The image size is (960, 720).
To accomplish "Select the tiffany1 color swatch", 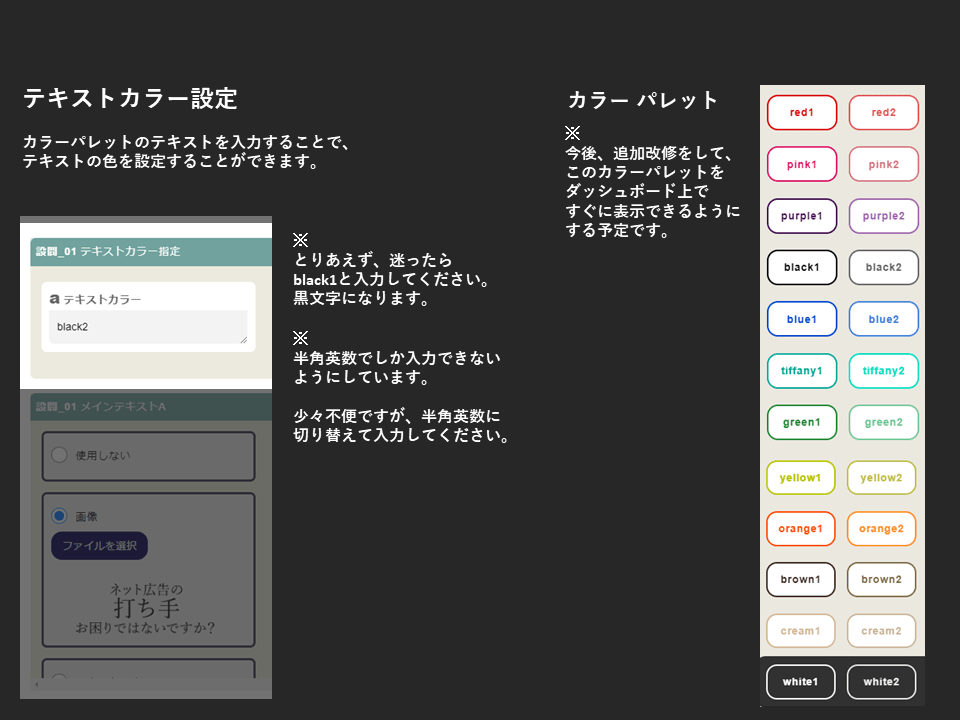I will 801,371.
